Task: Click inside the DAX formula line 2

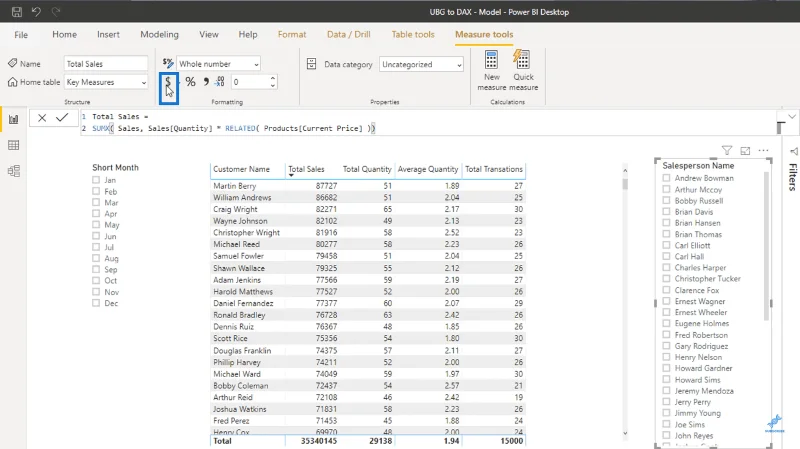Action: pos(233,128)
